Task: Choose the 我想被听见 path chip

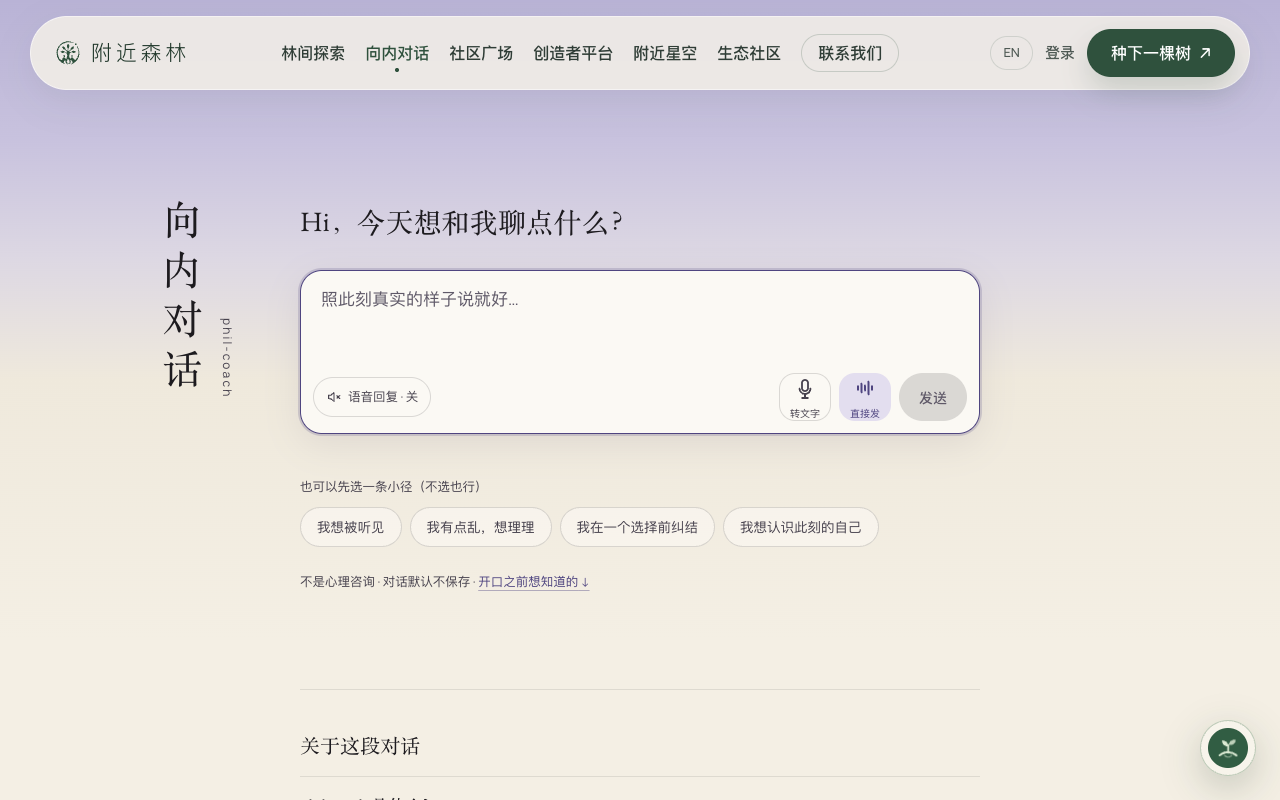Action: click(x=351, y=527)
